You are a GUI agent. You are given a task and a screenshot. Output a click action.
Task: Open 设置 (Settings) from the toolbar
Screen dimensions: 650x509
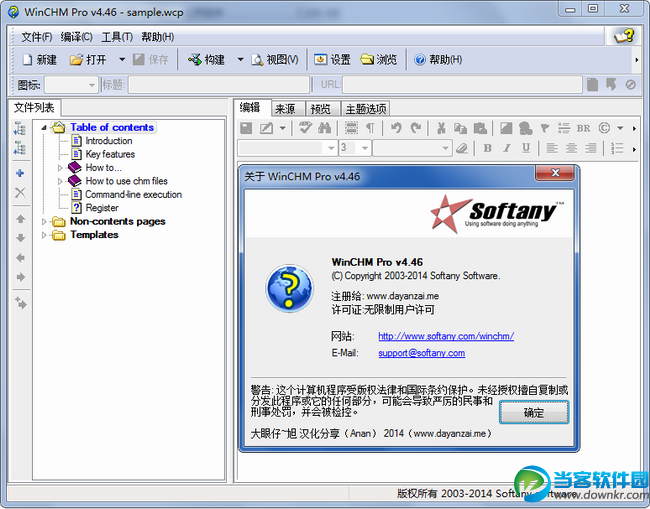pyautogui.click(x=332, y=60)
